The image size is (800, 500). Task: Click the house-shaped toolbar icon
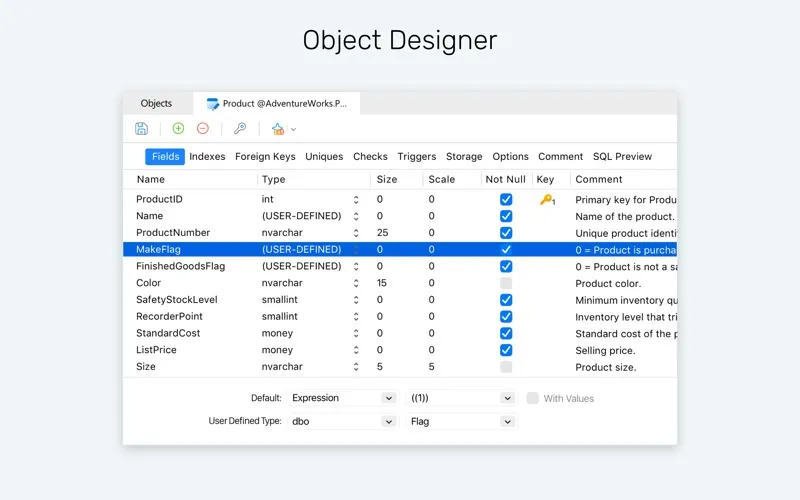pos(278,129)
